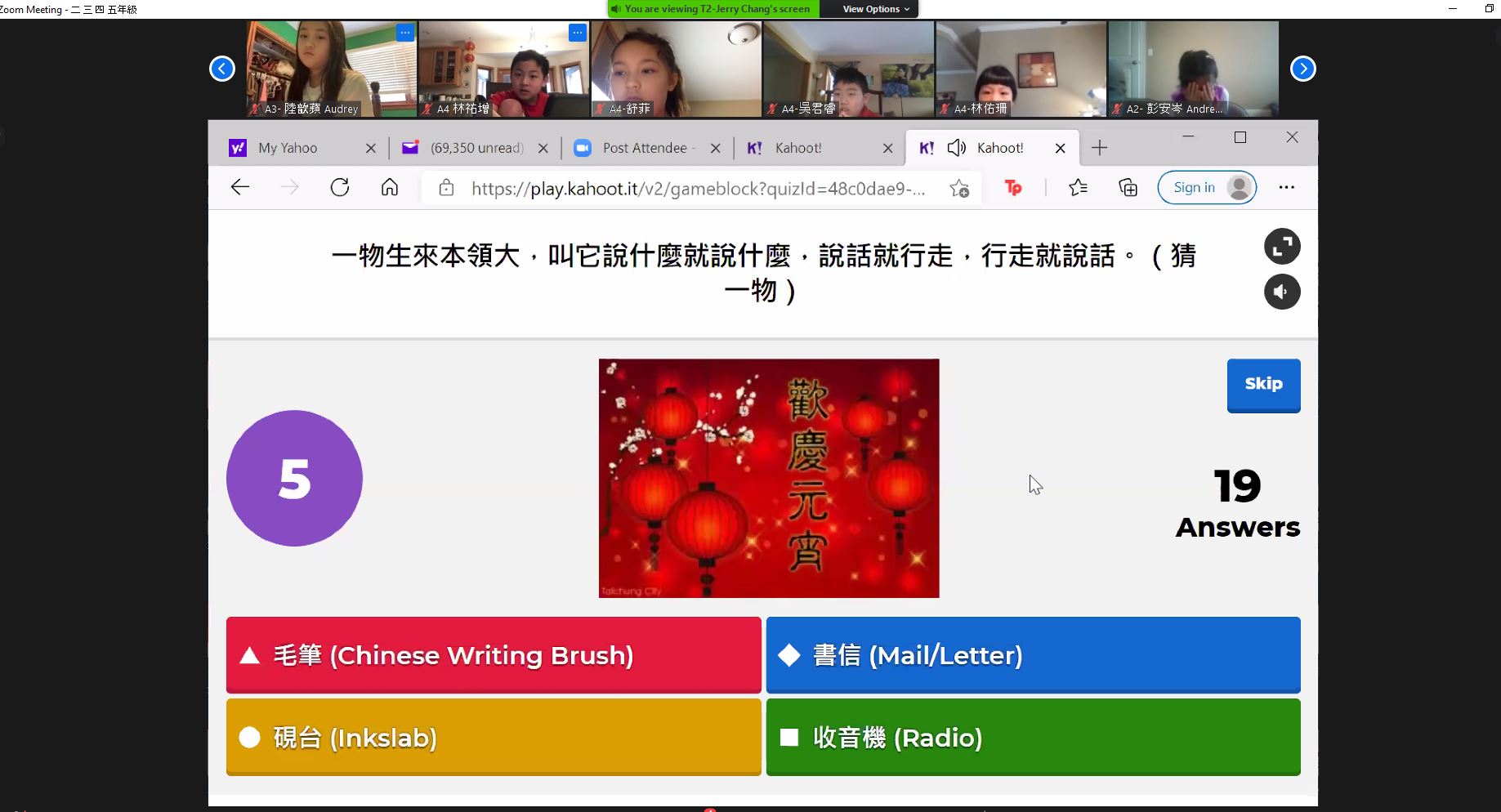This screenshot has width=1501, height=812.
Task: Select the red 毛筆 answer option
Action: (x=494, y=655)
